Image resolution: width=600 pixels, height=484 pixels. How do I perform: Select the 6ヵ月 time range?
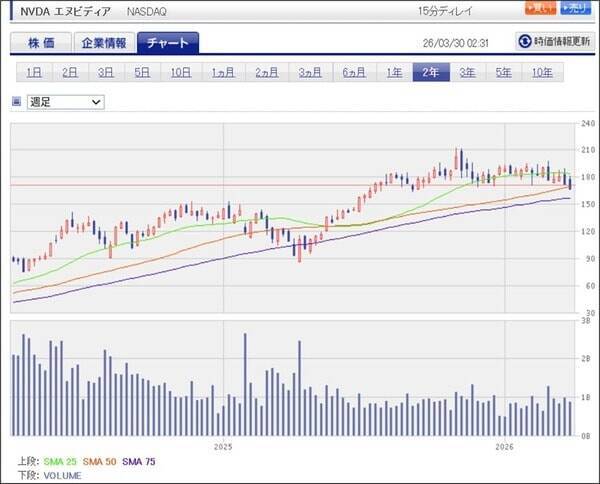pos(353,72)
